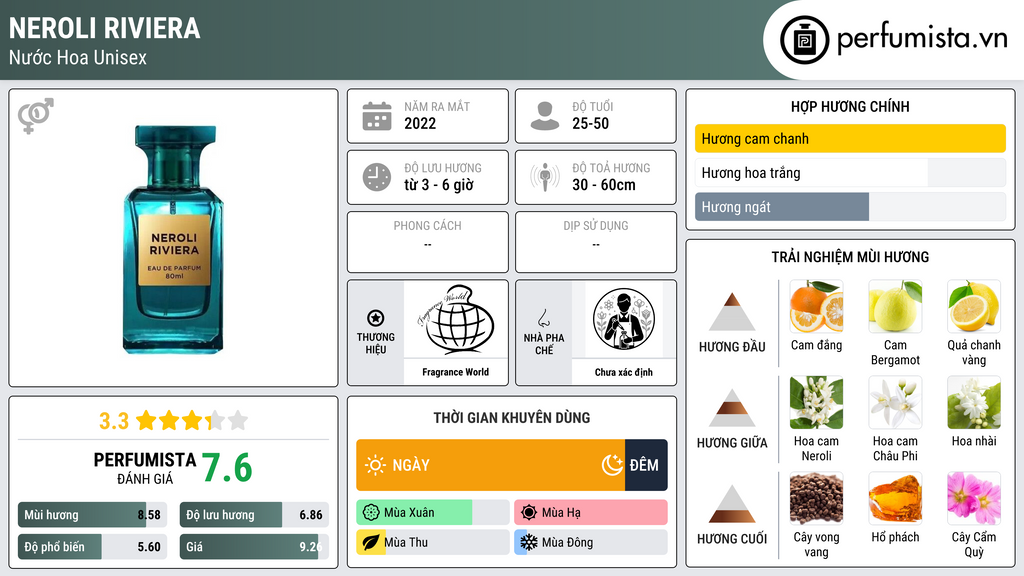Click the Fragrance World globe logo

coord(455,320)
